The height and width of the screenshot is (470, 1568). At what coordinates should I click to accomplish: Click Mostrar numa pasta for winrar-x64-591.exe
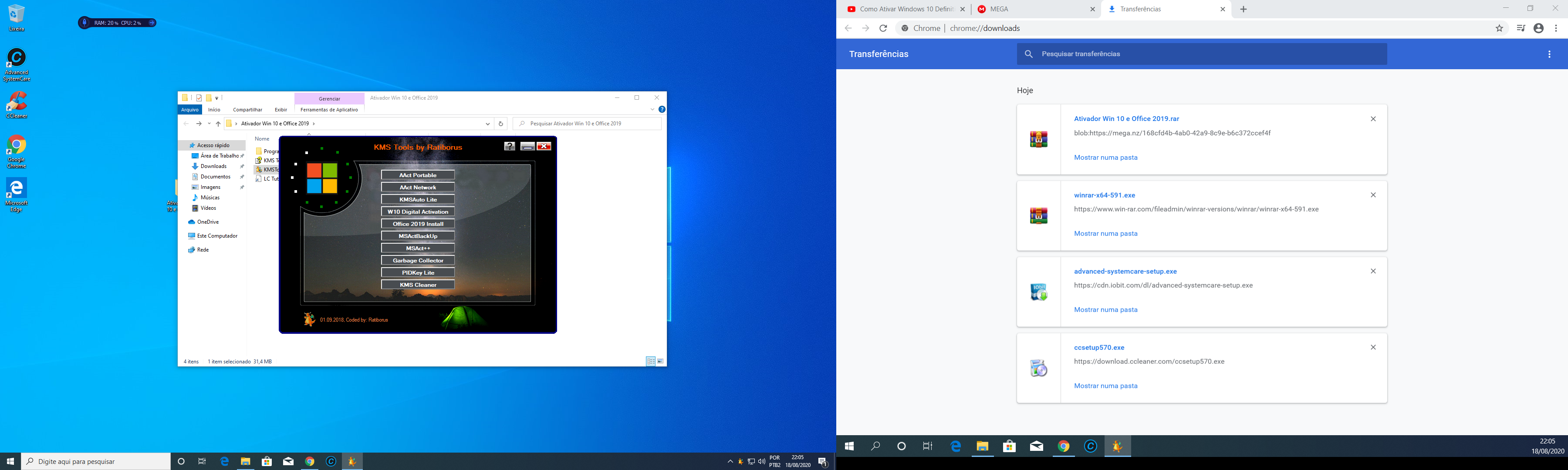click(1105, 234)
